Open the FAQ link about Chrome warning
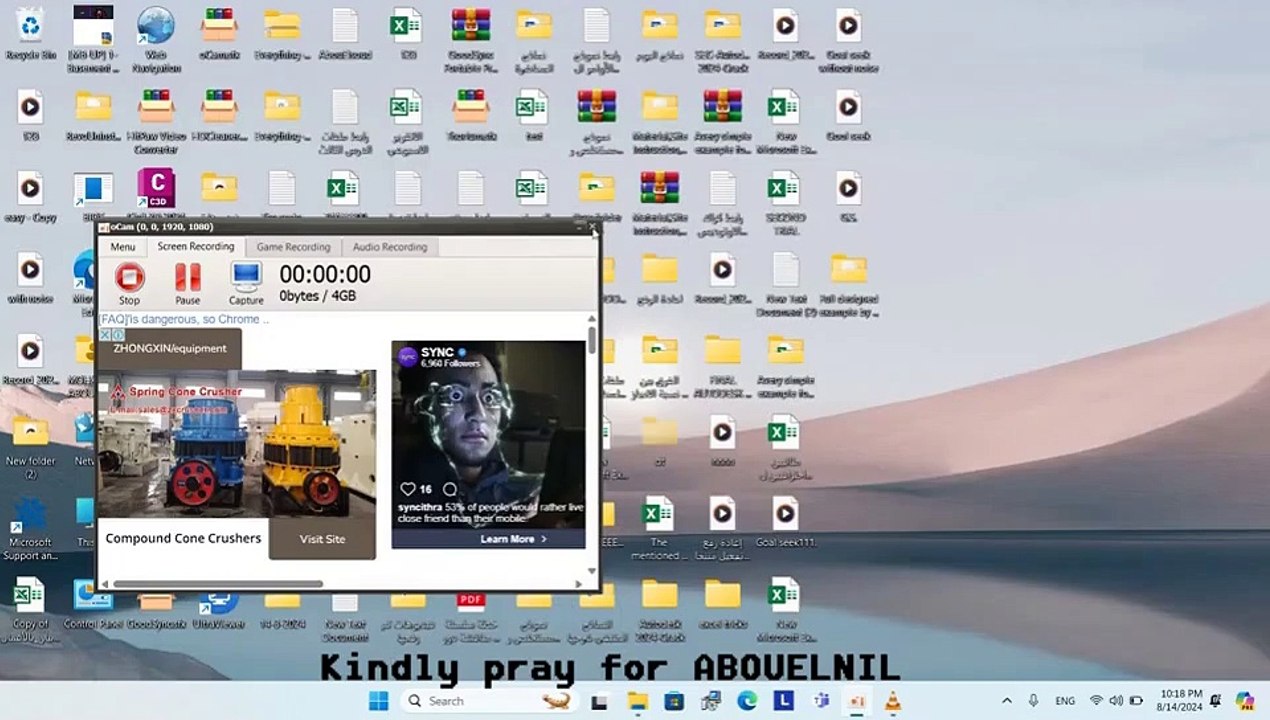 point(184,319)
